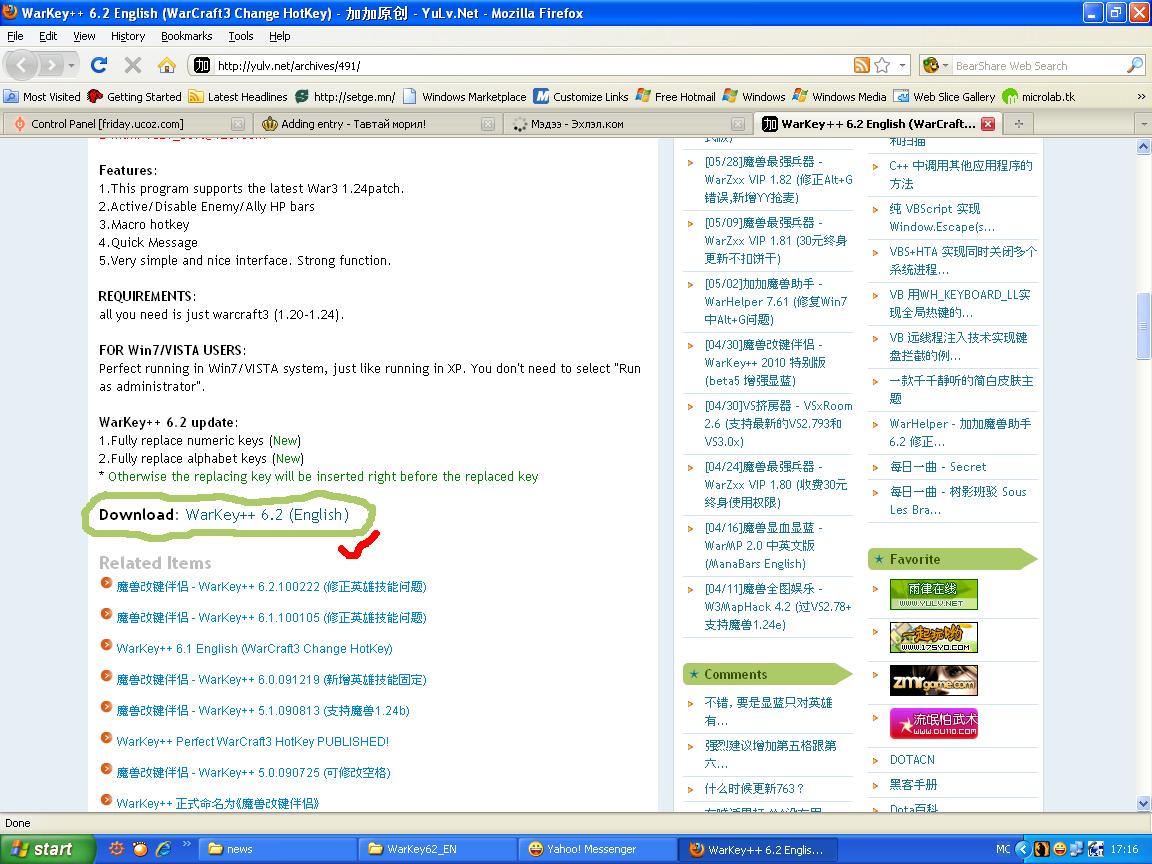Viewport: 1152px width, 864px height.
Task: Open related item WarKey++ 6.1 English link
Action: 255,649
